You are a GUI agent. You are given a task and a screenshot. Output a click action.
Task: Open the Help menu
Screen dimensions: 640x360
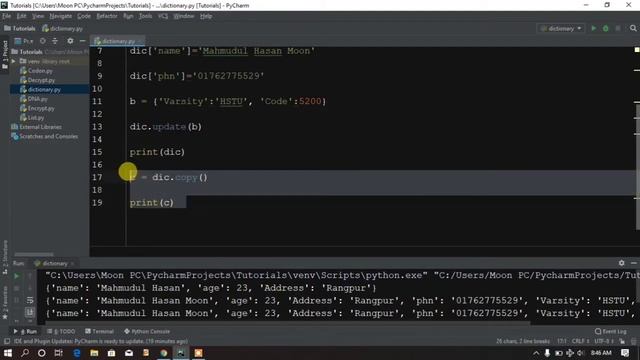click(x=206, y=16)
